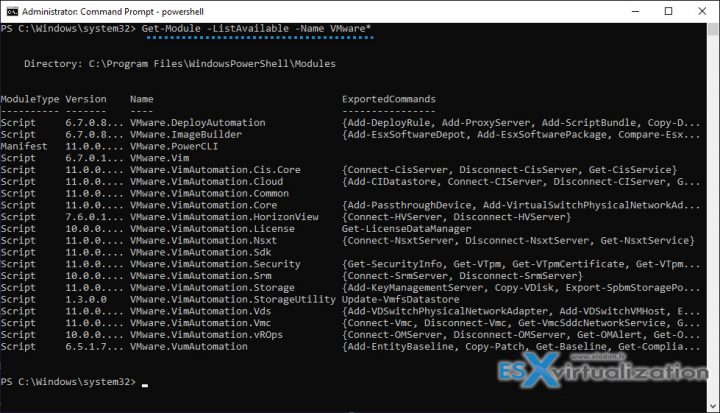Click the Command Prompt icon in title bar
Viewport: 720px width, 413px height.
coord(12,11)
